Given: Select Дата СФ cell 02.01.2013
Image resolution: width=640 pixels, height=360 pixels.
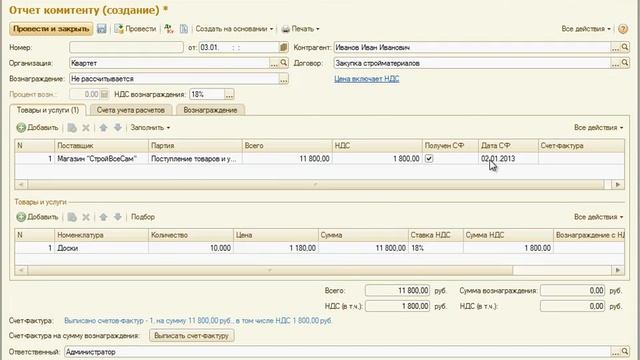Looking at the screenshot, I should tap(508, 159).
